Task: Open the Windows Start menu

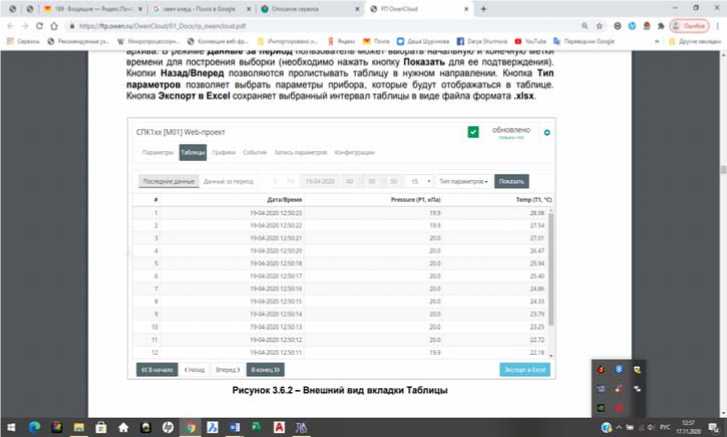Action: (x=11, y=427)
